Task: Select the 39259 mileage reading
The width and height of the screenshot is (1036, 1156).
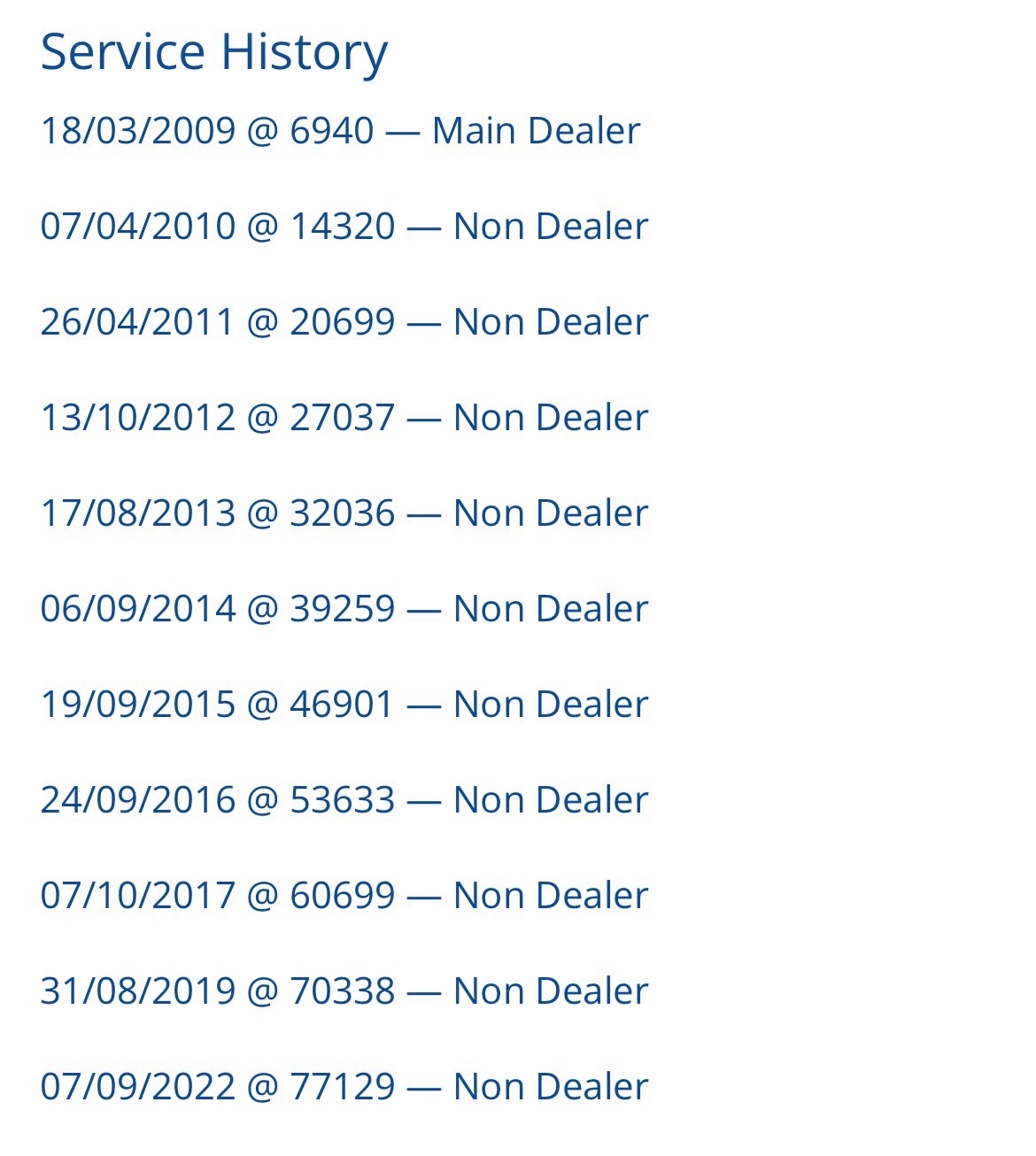Action: coord(343,609)
